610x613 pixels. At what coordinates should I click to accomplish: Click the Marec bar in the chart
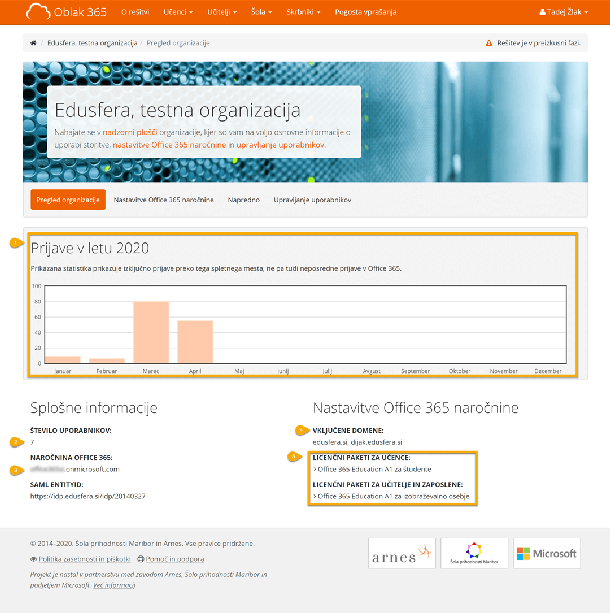(x=151, y=331)
